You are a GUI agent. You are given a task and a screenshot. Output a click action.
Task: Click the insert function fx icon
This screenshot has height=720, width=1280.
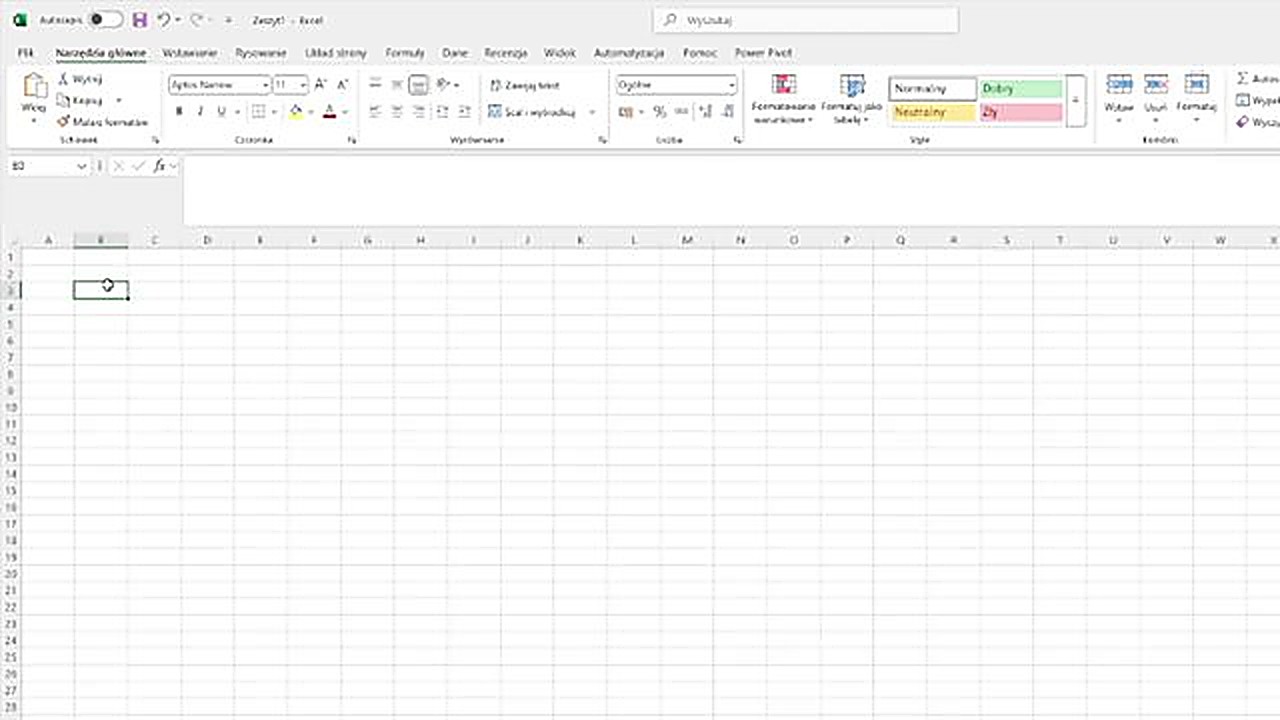pyautogui.click(x=159, y=166)
